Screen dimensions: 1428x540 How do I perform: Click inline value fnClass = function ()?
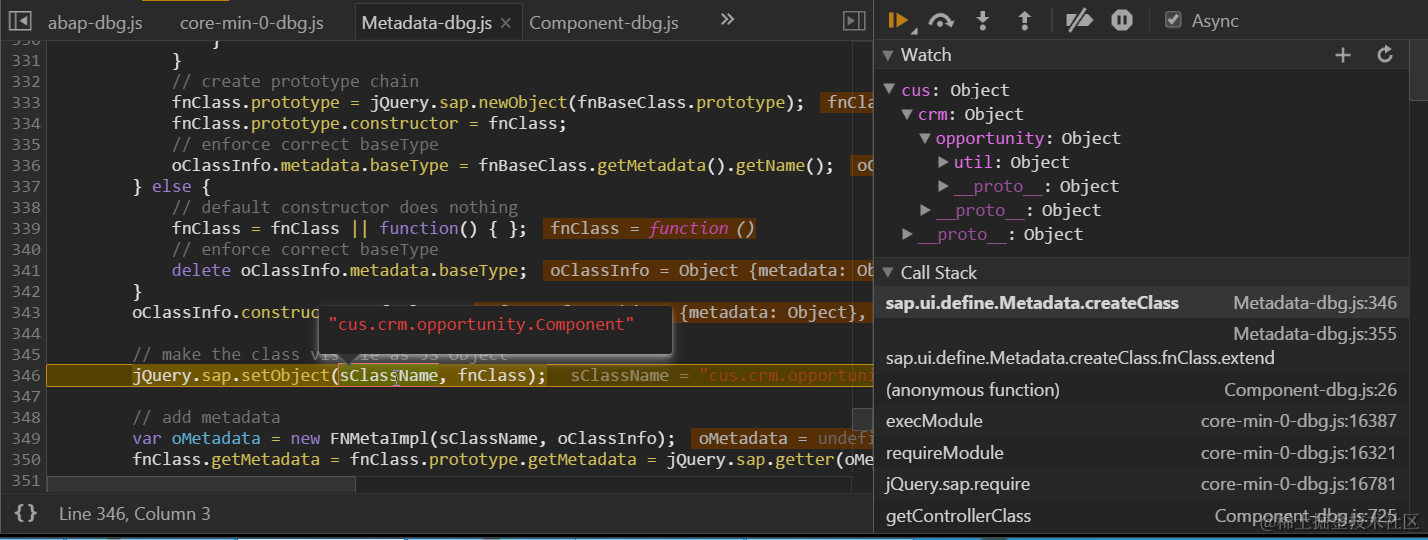tap(652, 228)
